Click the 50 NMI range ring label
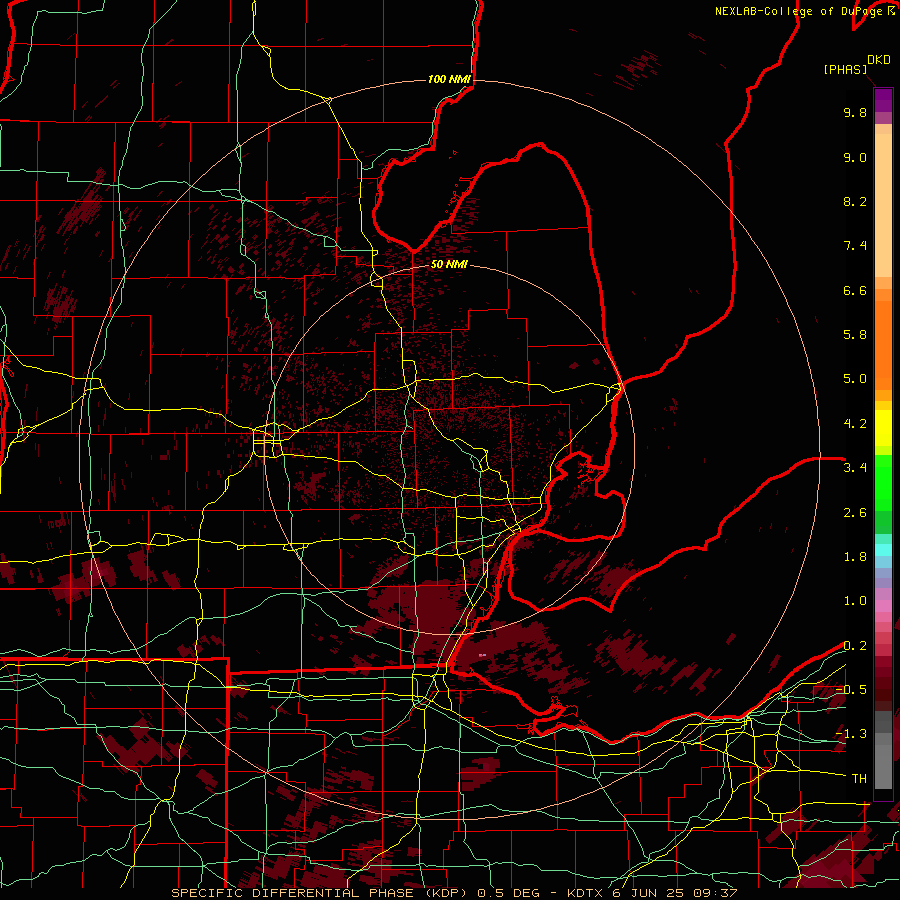 pyautogui.click(x=449, y=264)
